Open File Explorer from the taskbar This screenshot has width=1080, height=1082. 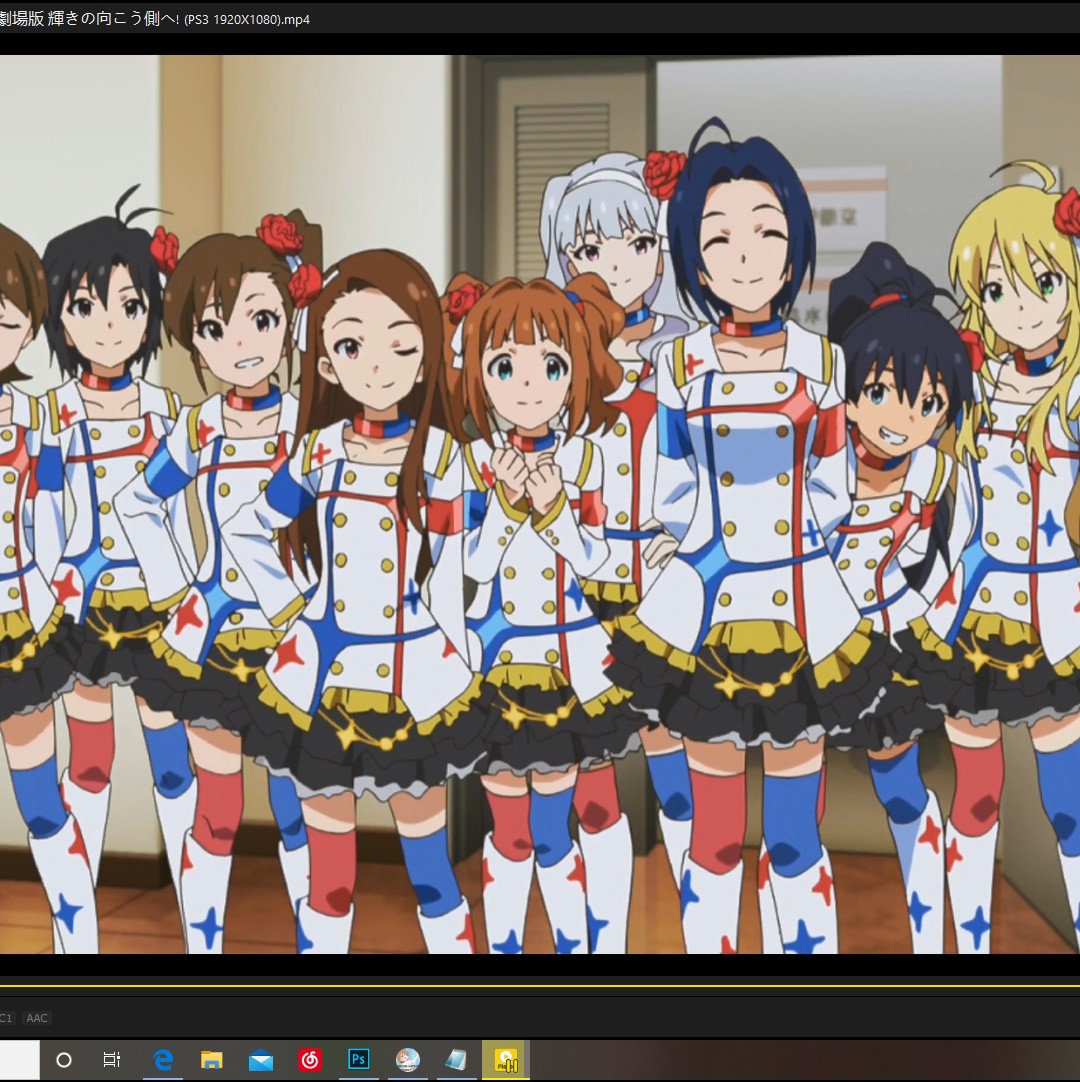[x=211, y=1060]
